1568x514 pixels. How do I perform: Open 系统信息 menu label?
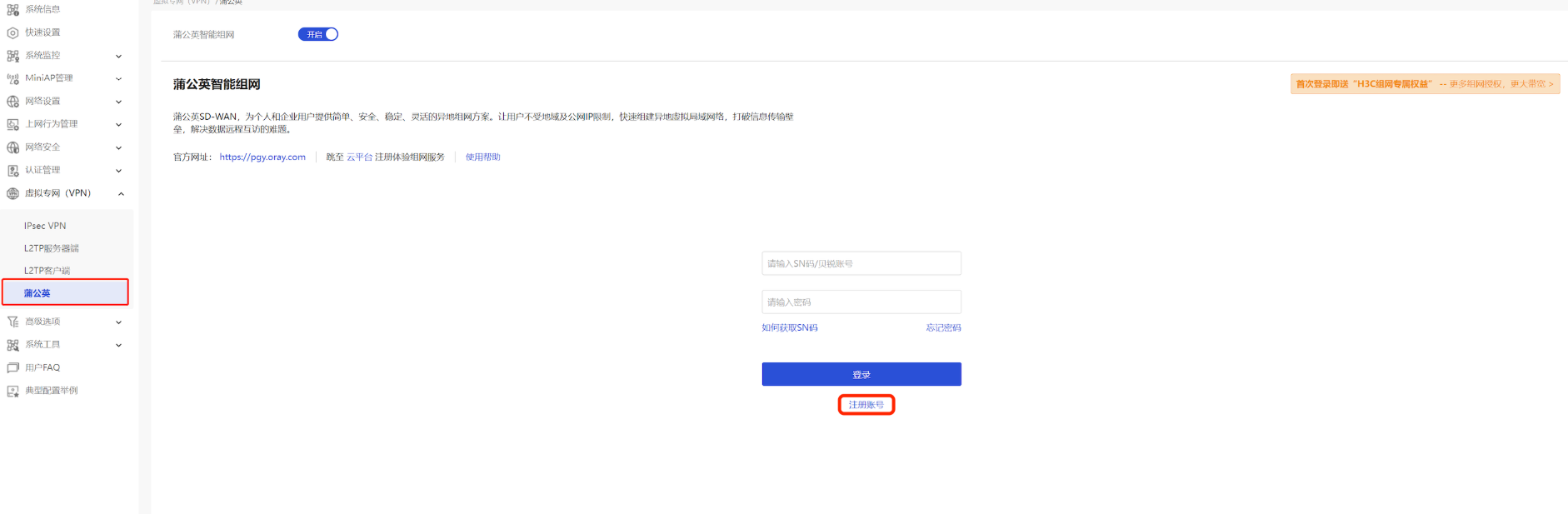click(42, 9)
